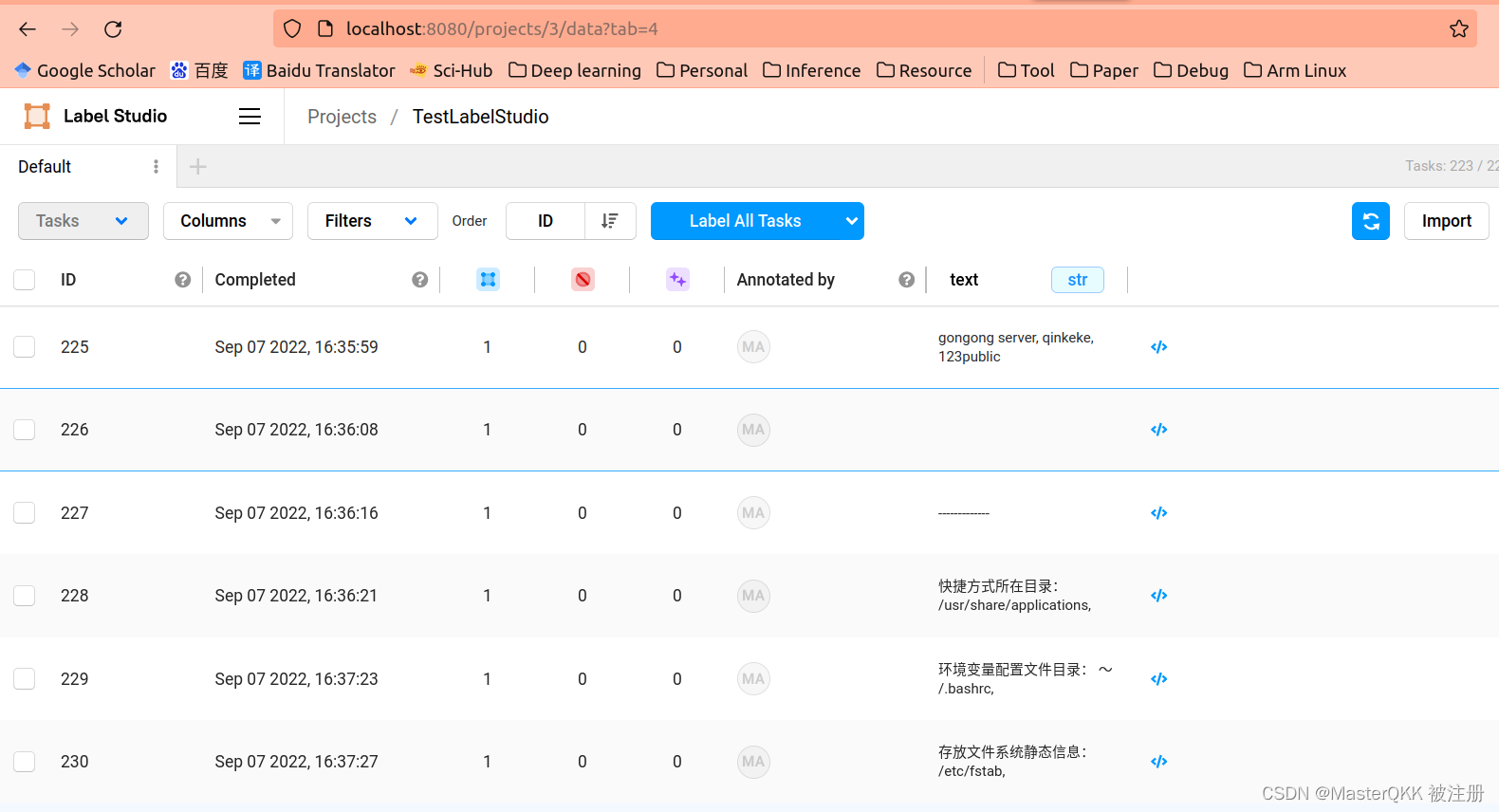Bookmark this page with the star icon
The width and height of the screenshot is (1499, 812).
point(1459,29)
